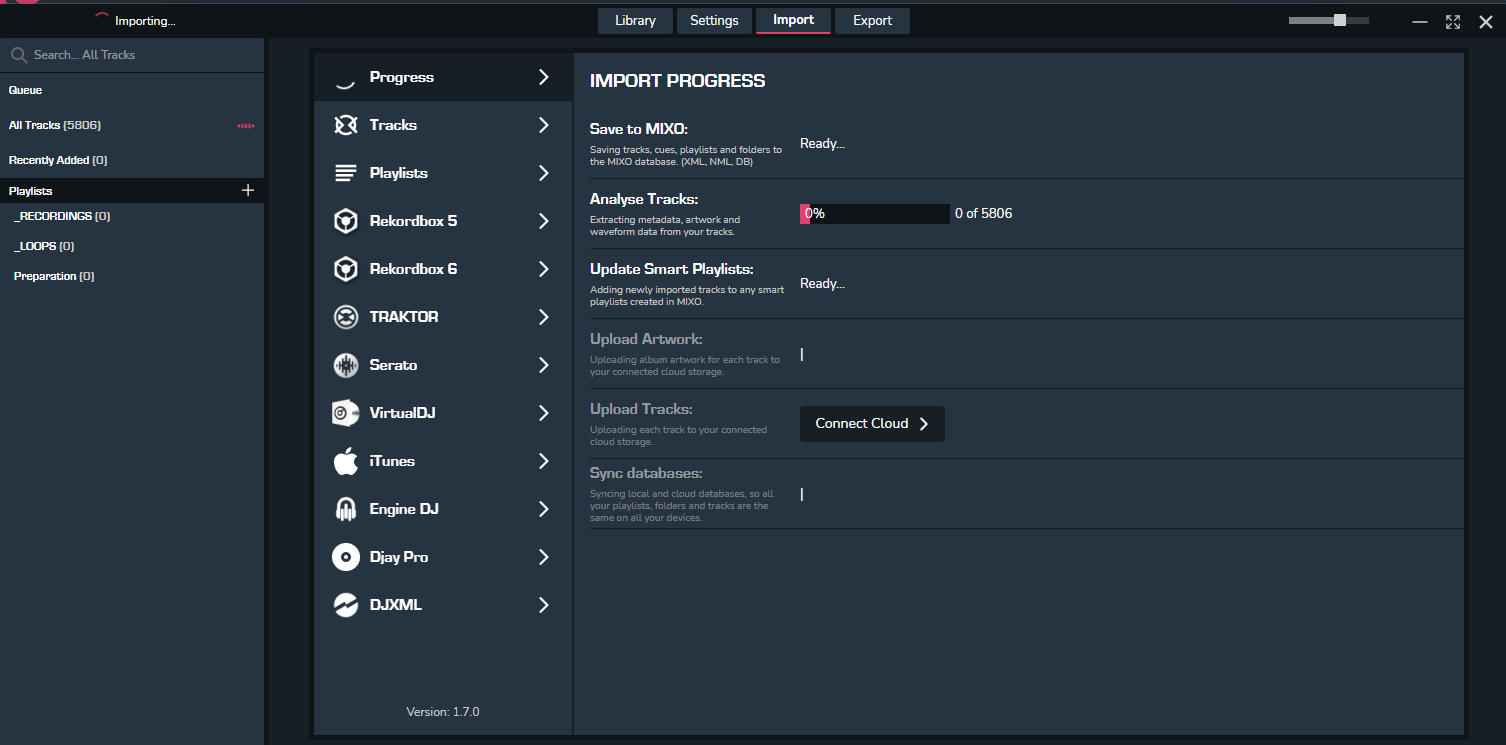Switch to the Library tab

[x=635, y=21]
